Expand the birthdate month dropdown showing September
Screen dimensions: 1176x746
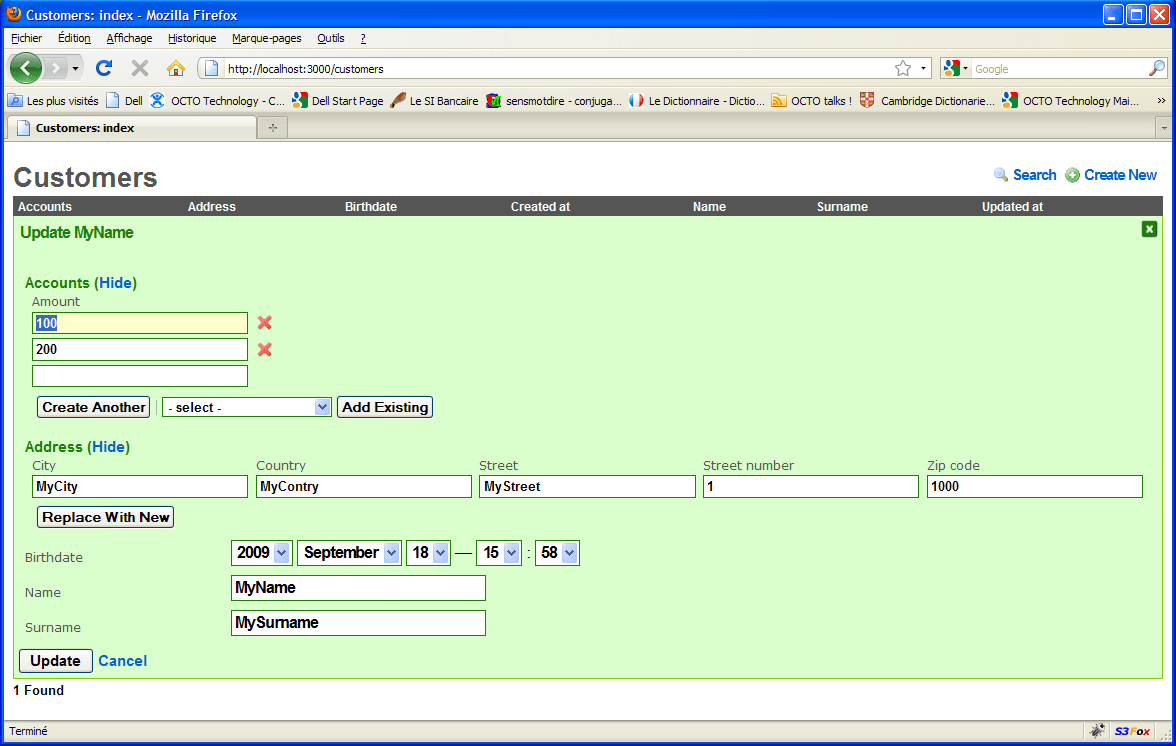[x=349, y=553]
